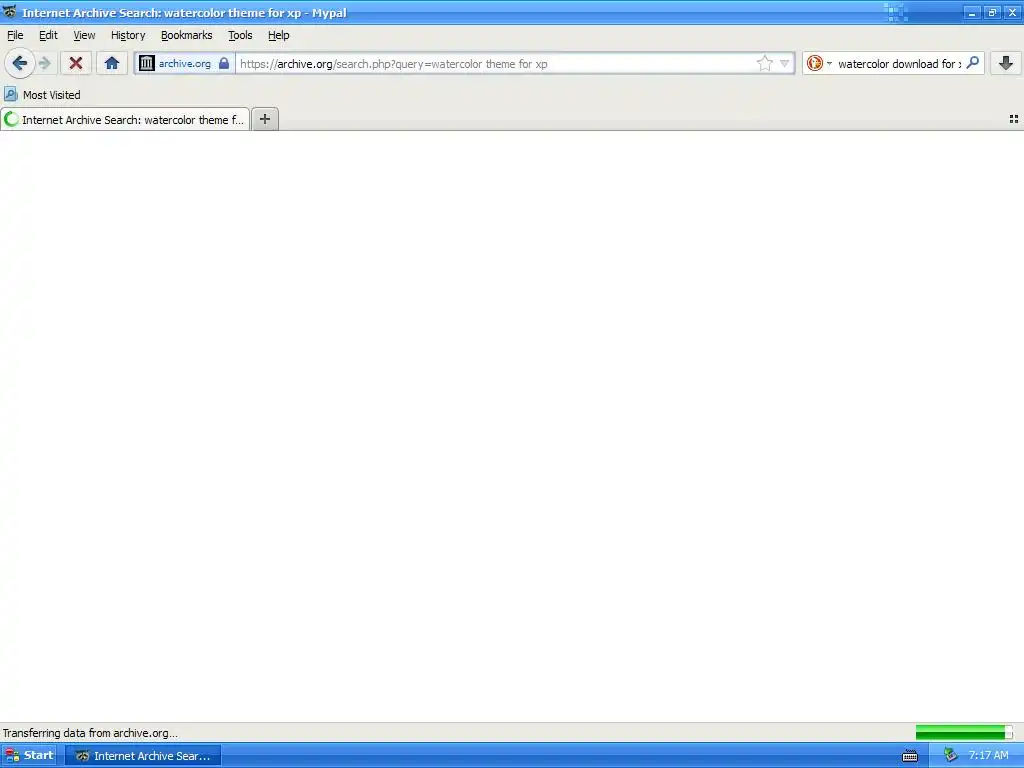Image resolution: width=1024 pixels, height=768 pixels.
Task: Click the forward arrow navigation button
Action: 44,63
